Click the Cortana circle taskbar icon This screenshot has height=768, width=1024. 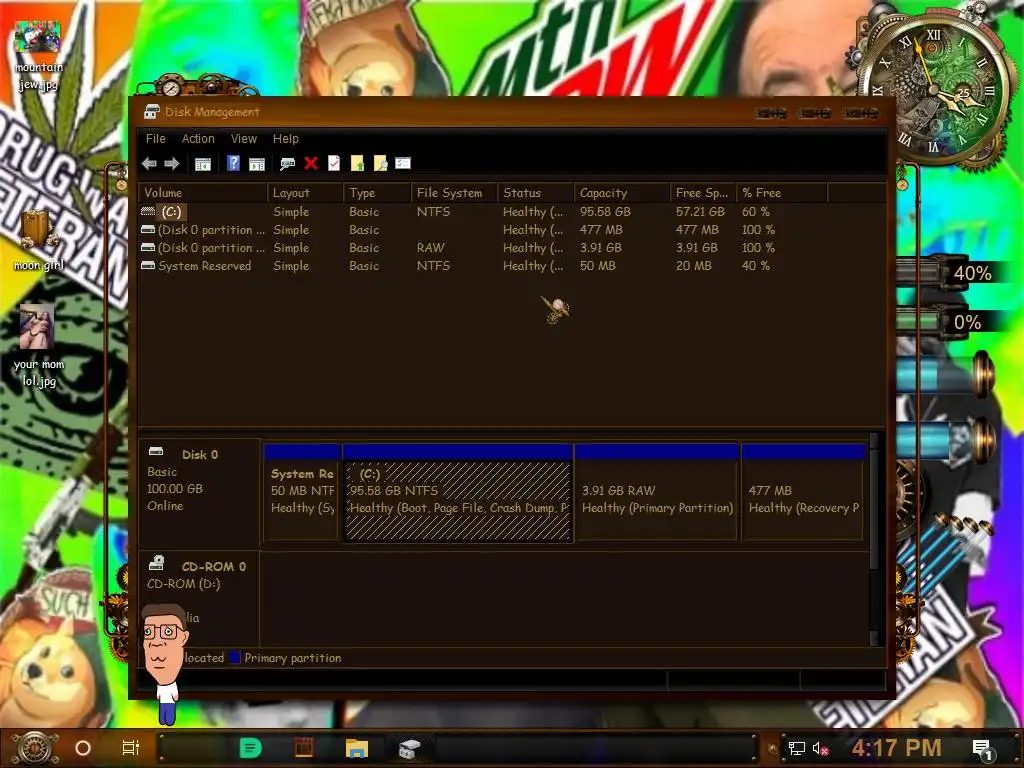[x=83, y=748]
